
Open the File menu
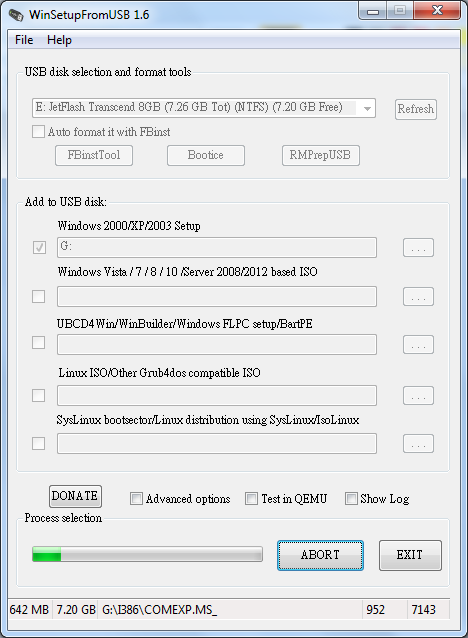tap(24, 40)
